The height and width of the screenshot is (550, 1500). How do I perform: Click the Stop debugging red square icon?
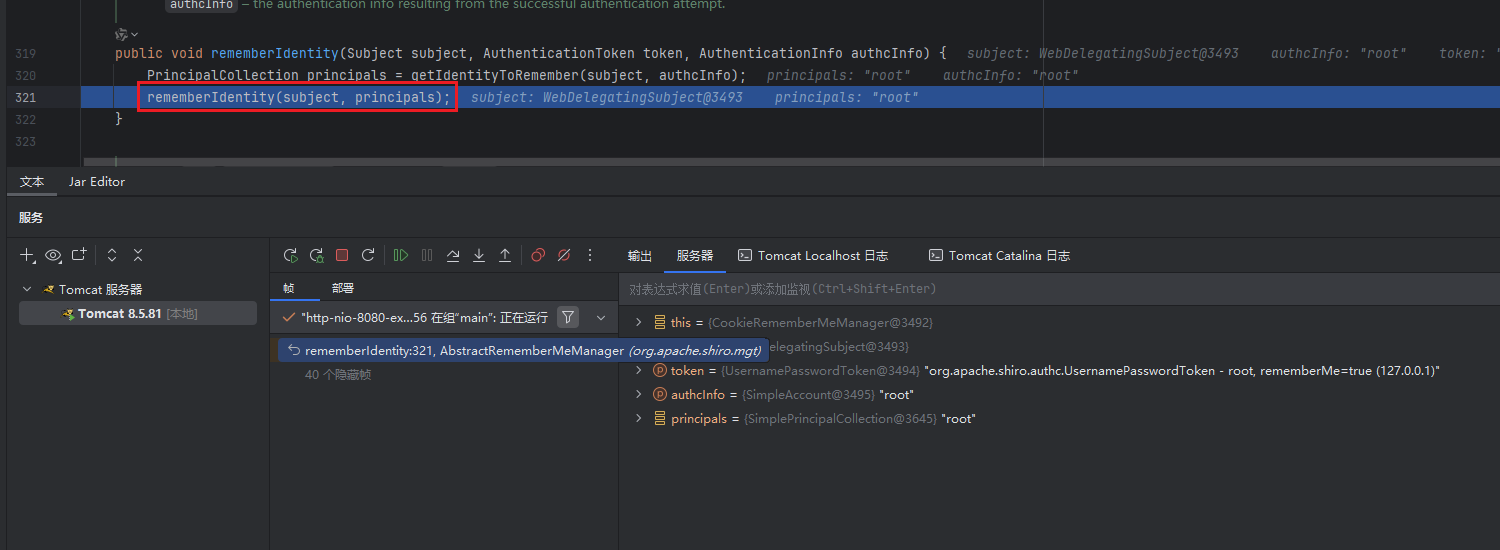click(x=342, y=256)
